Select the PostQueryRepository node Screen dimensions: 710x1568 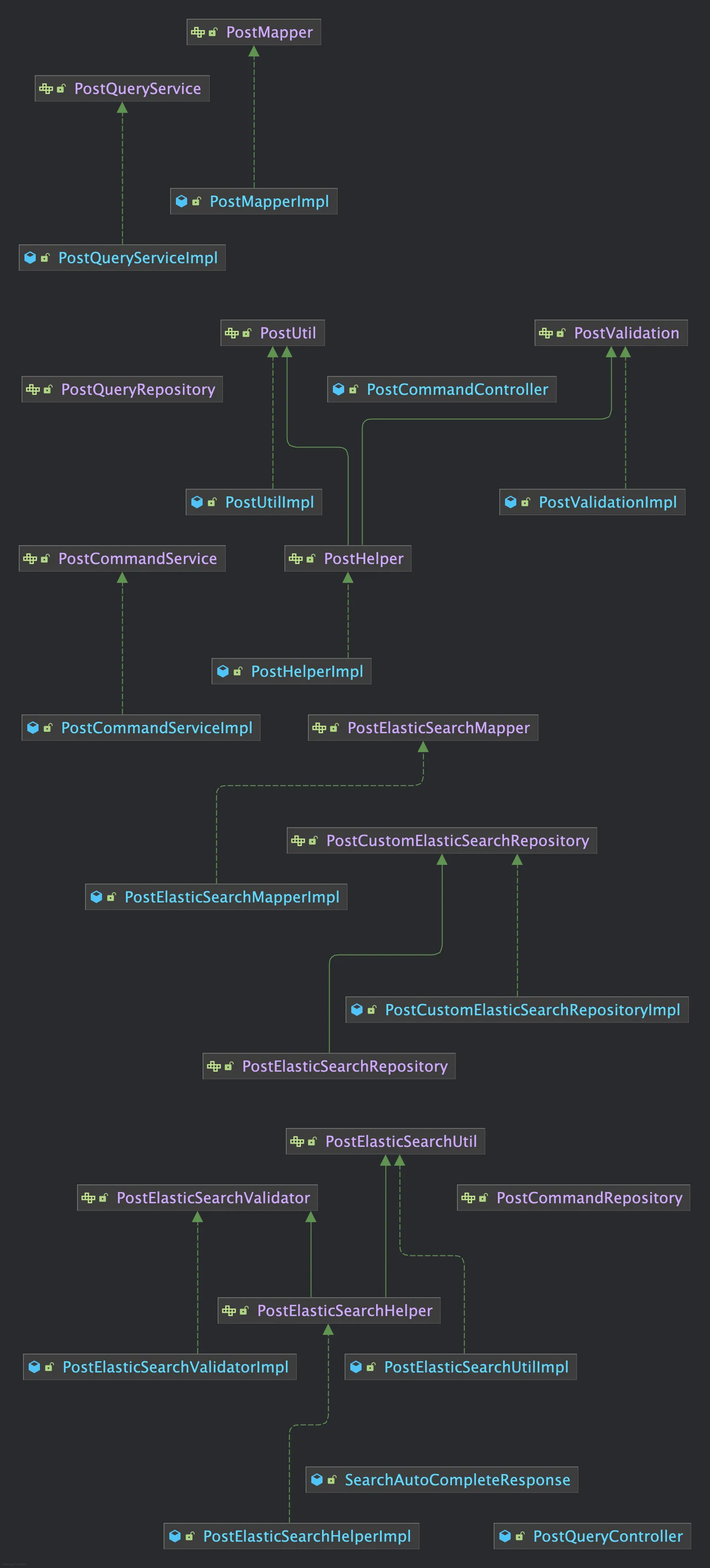(x=122, y=390)
